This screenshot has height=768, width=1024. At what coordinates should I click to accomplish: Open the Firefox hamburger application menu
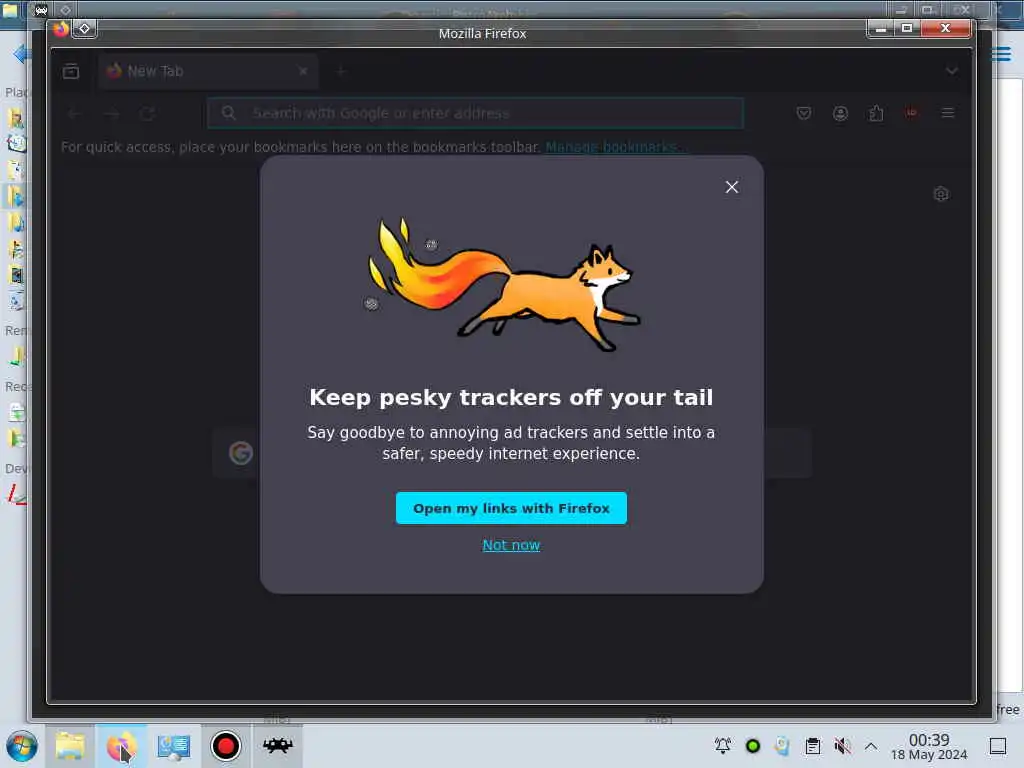pos(948,114)
